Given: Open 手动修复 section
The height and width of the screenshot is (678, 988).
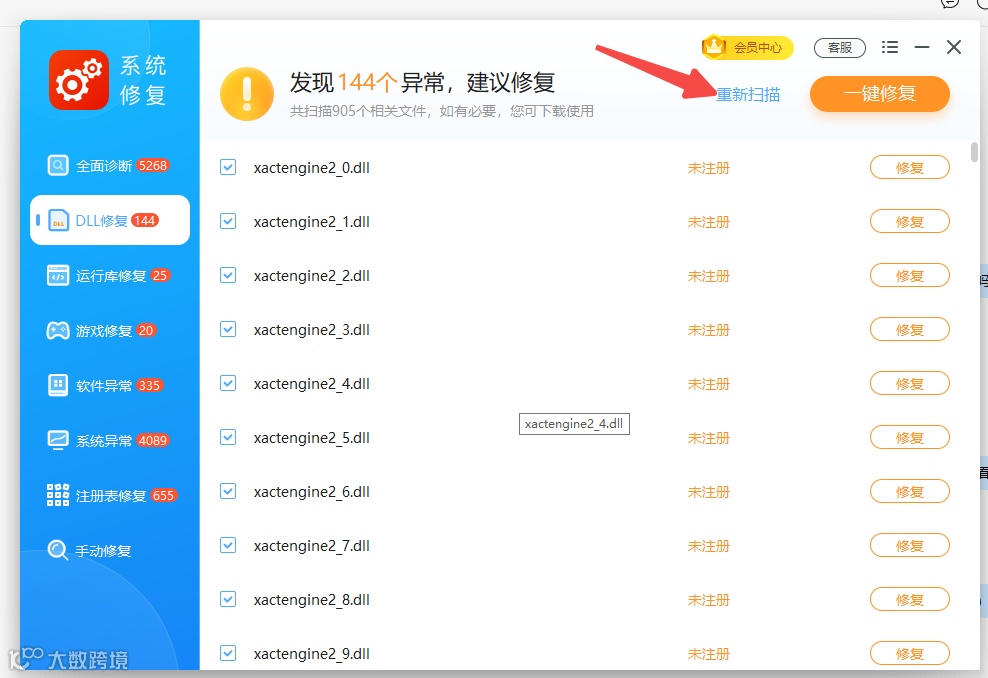Looking at the screenshot, I should coord(108,550).
